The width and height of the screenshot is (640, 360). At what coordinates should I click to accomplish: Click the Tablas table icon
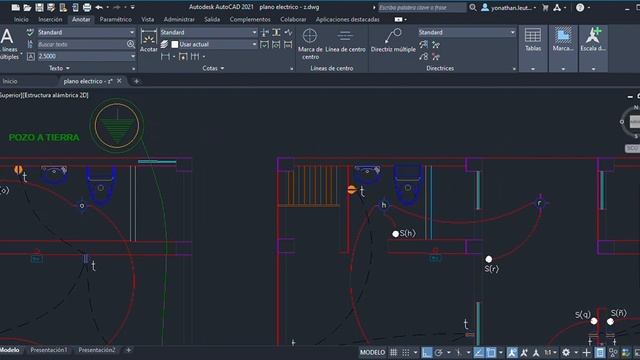click(533, 40)
